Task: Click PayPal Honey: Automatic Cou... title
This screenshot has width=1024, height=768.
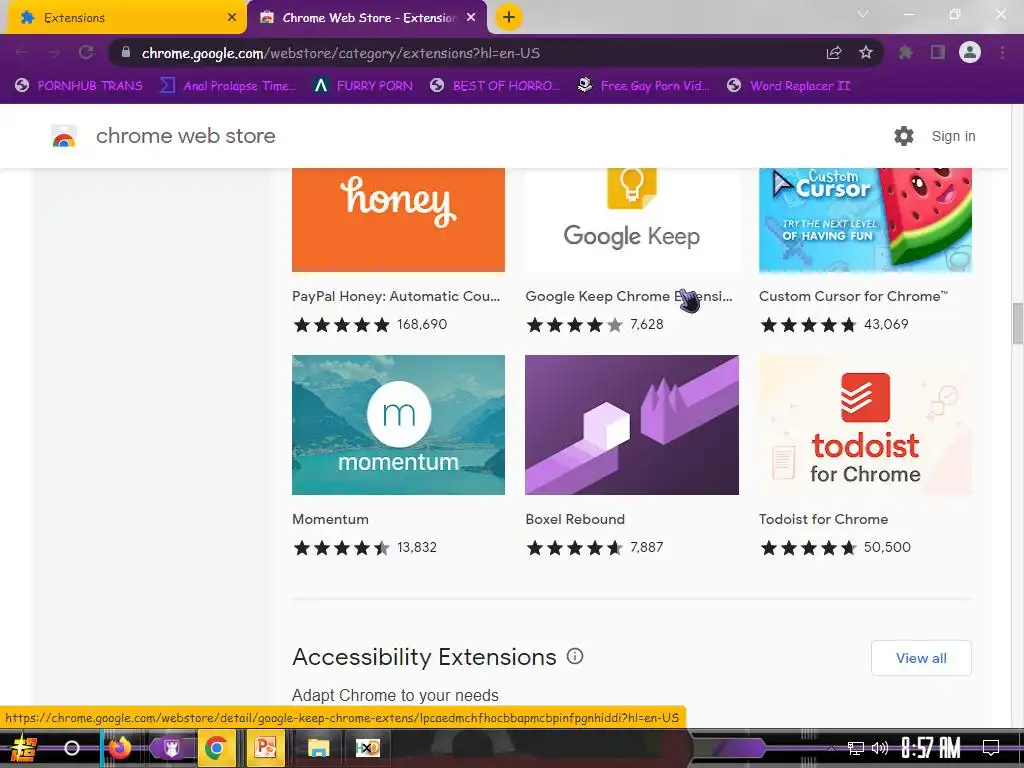Action: pos(396,296)
